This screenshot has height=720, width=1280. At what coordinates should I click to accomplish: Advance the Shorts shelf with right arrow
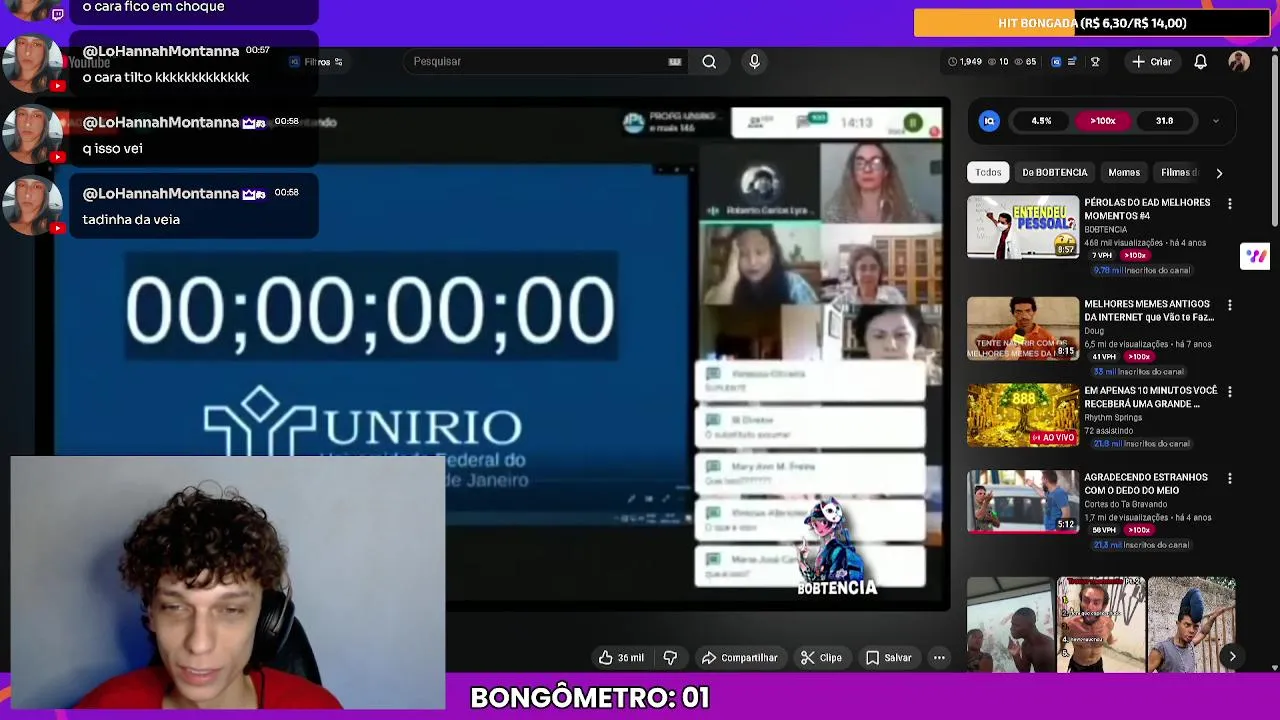[x=1232, y=657]
